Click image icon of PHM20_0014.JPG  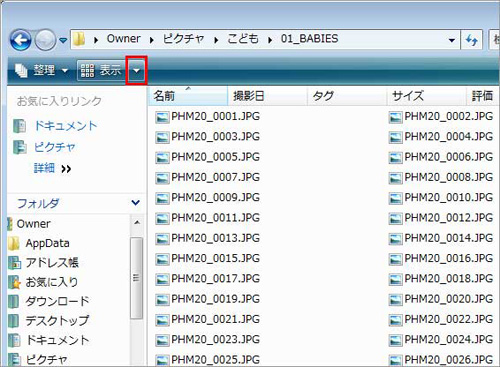pos(395,239)
